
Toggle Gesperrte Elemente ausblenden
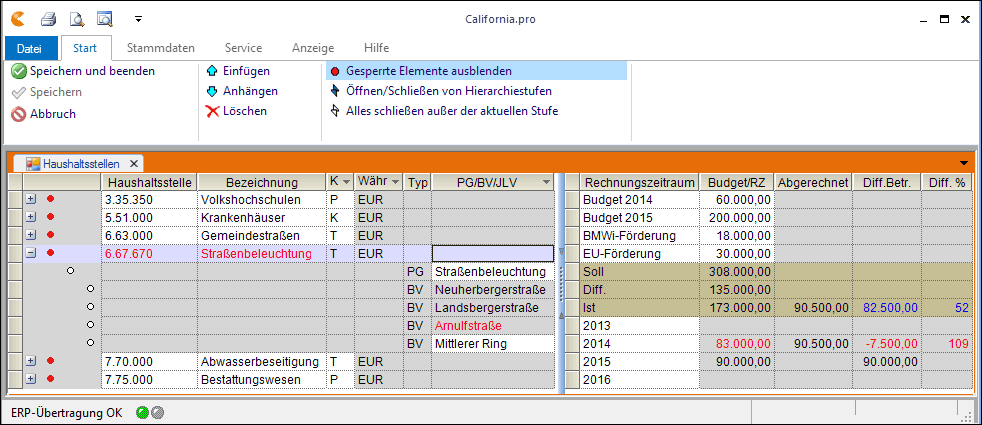click(476, 71)
